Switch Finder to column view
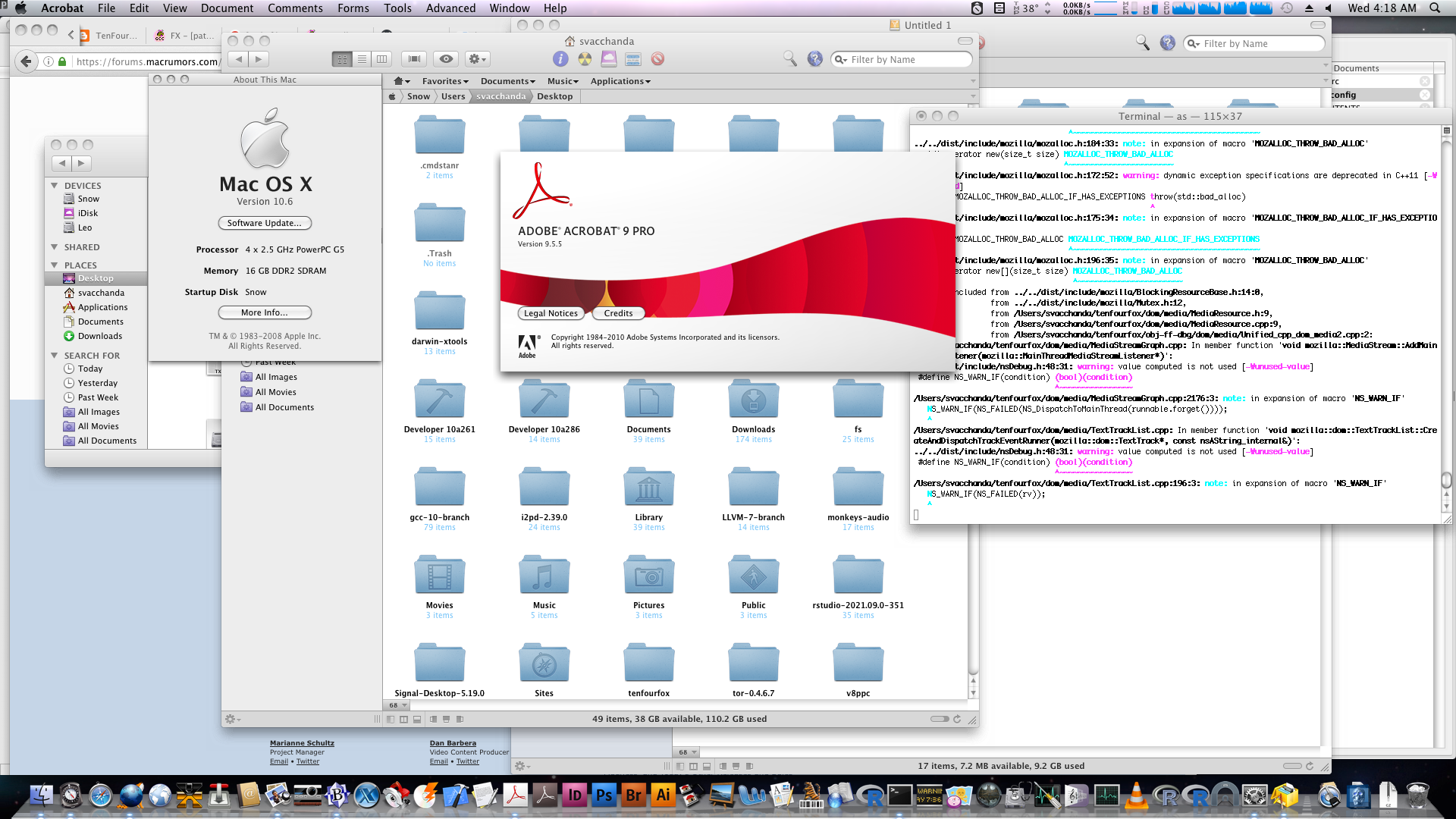The image size is (1456, 819). pyautogui.click(x=381, y=59)
